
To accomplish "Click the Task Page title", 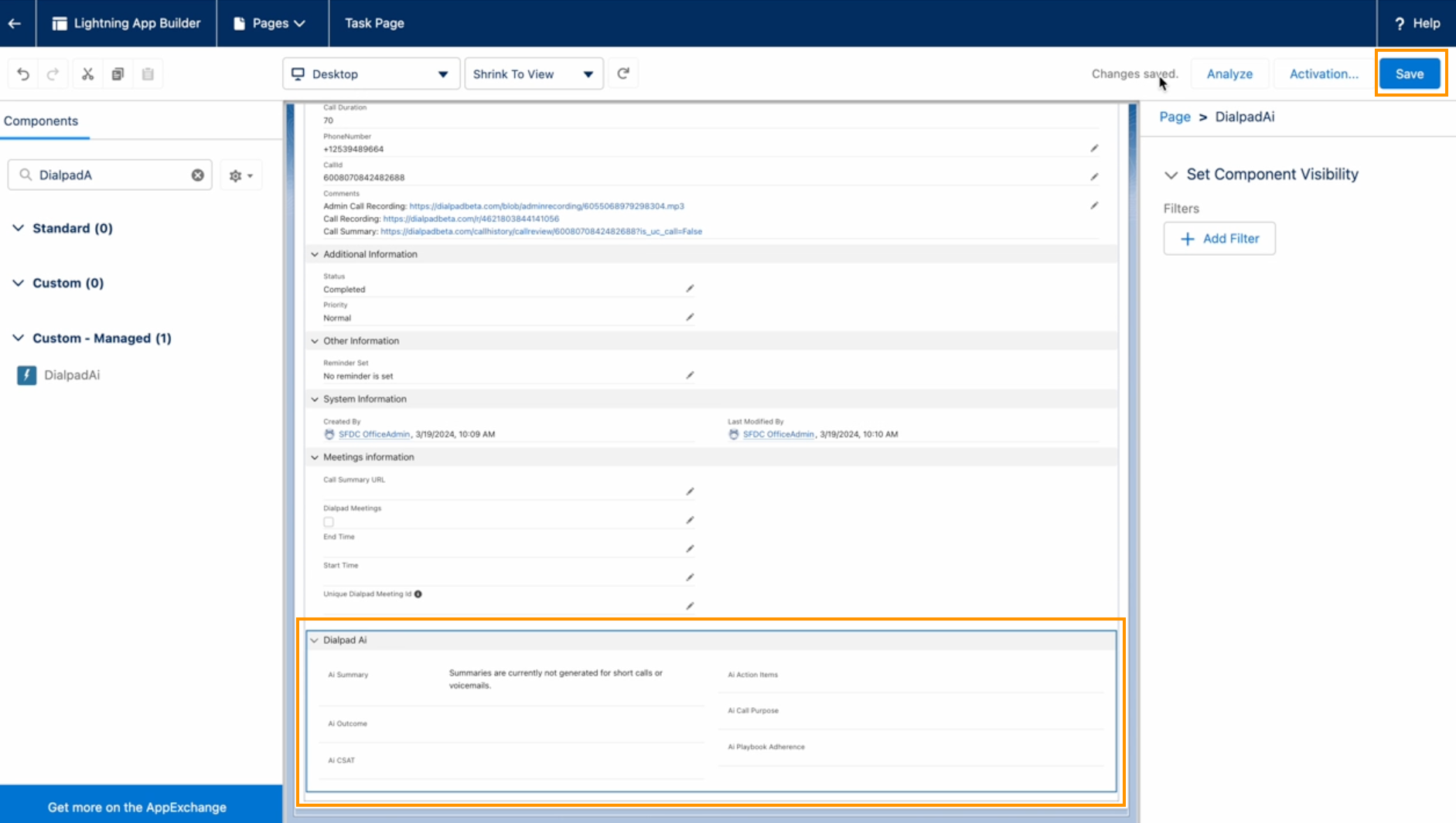I will (x=374, y=23).
